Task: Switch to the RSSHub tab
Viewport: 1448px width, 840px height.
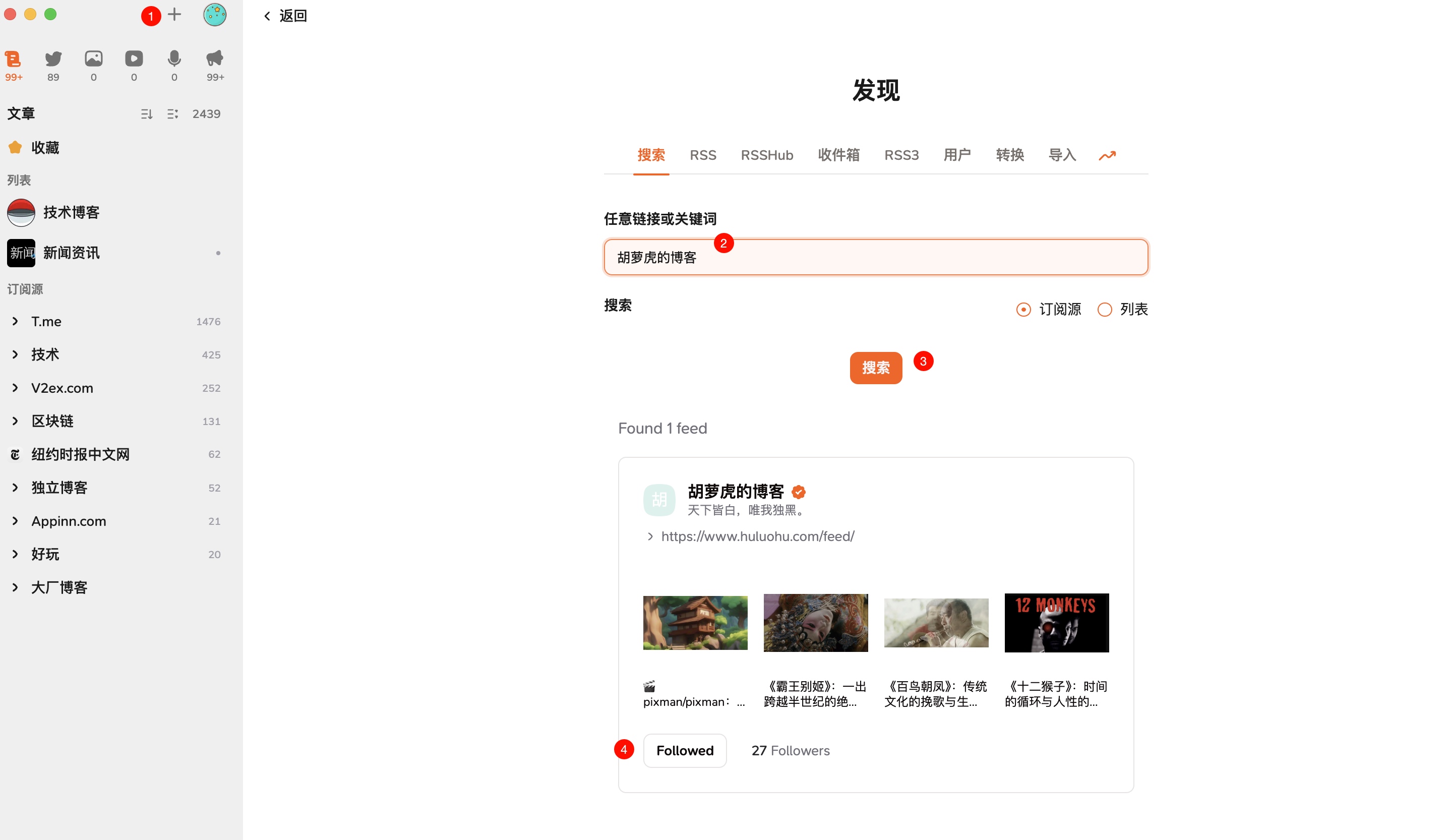Action: (766, 155)
